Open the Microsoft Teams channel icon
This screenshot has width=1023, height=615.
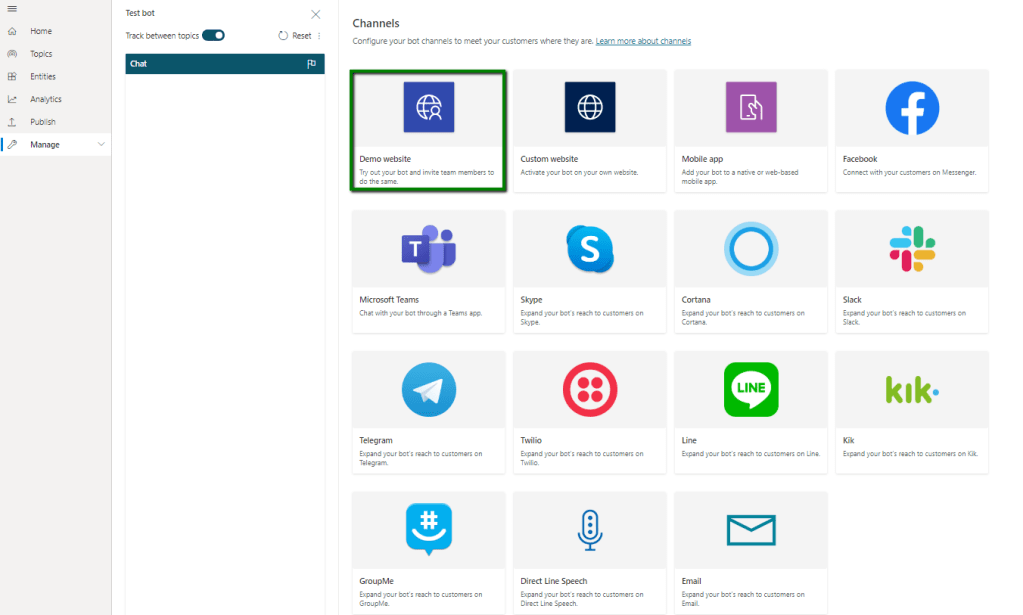(428, 248)
